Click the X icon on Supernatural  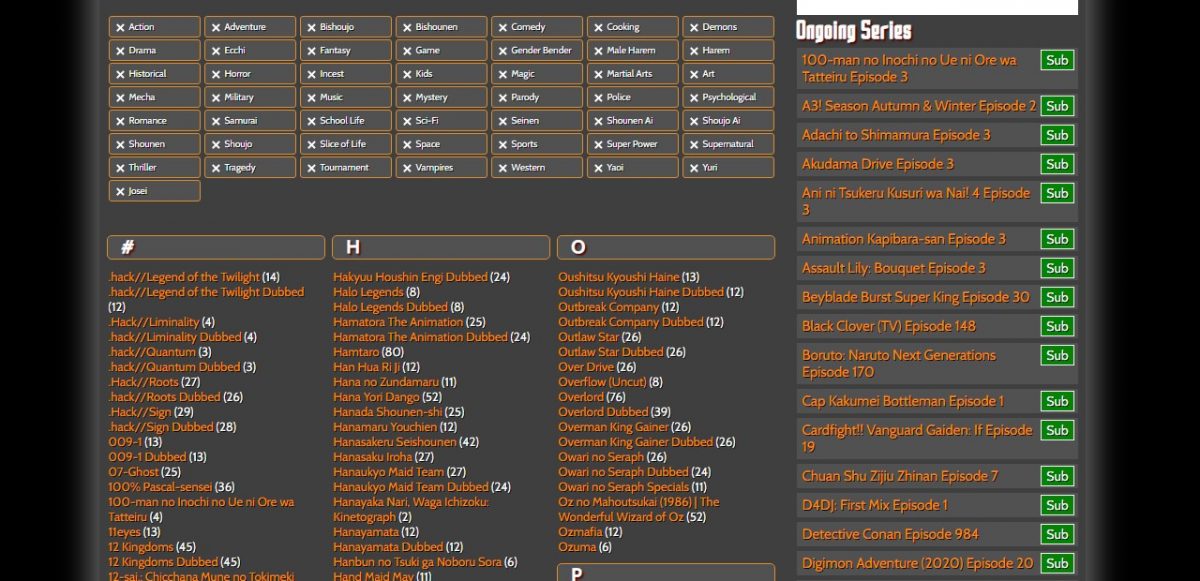[694, 145]
